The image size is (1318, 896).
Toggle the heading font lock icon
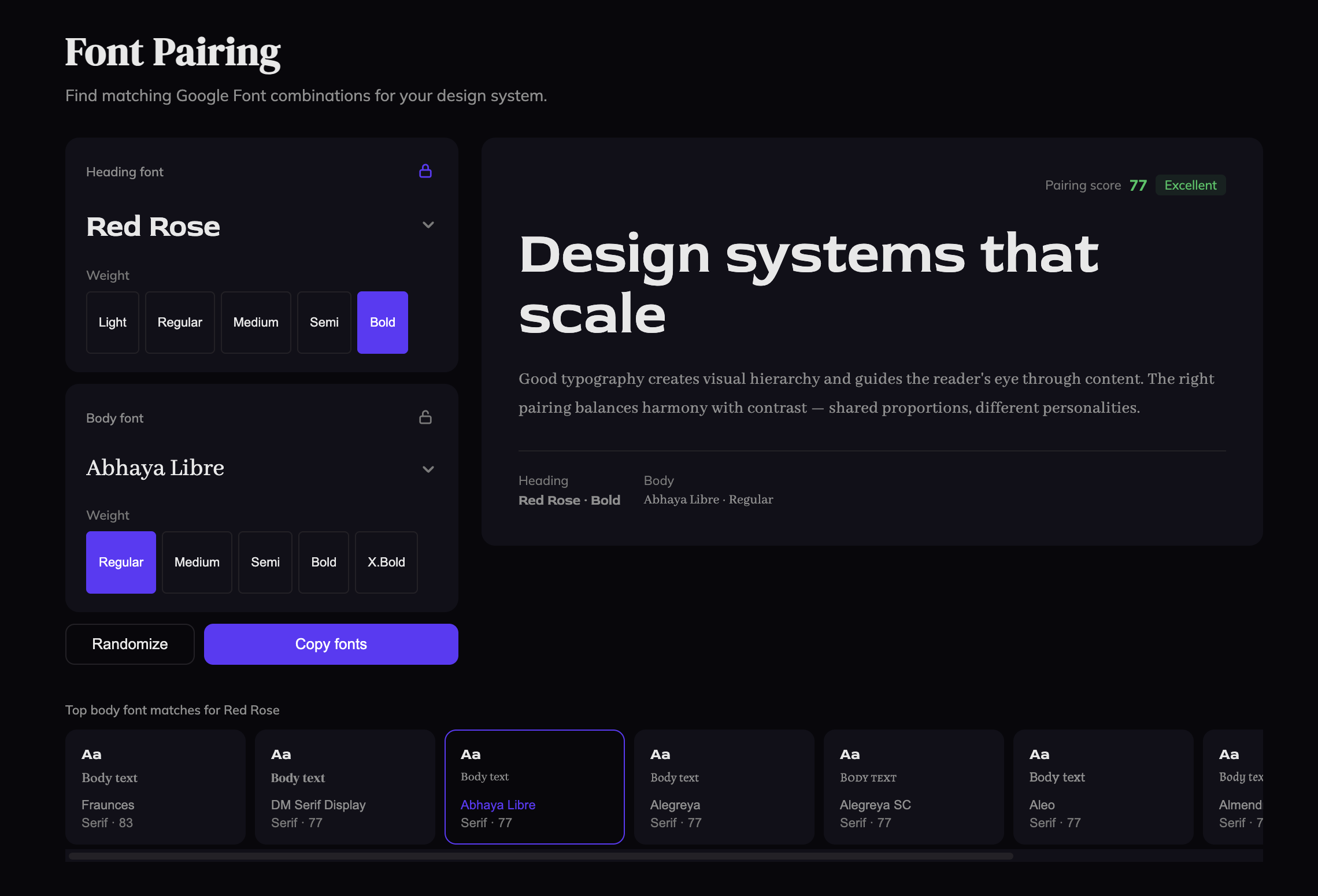pos(425,171)
